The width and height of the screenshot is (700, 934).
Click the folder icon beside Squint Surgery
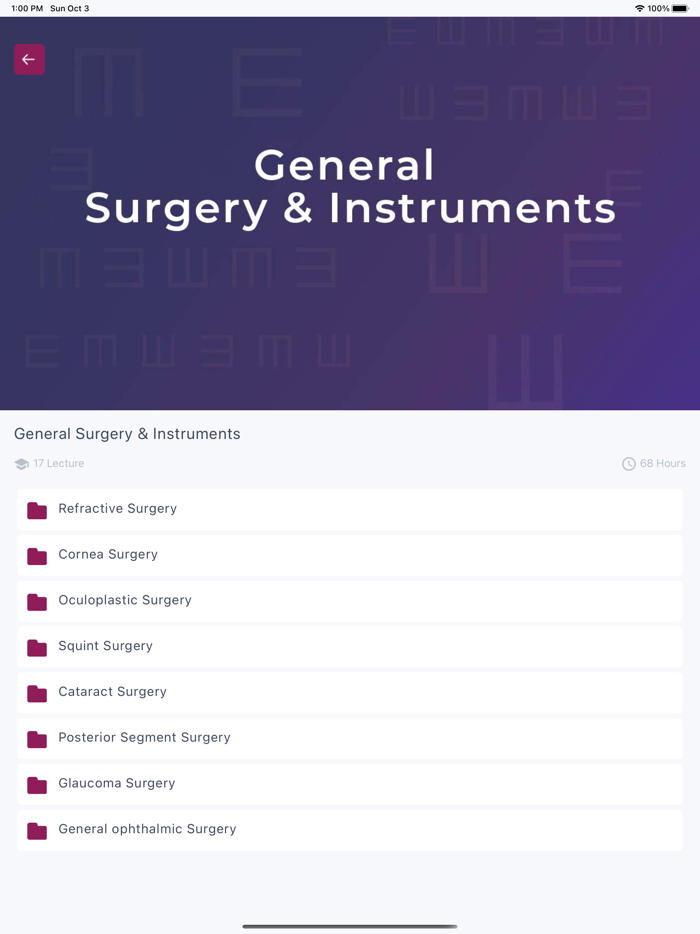point(36,648)
